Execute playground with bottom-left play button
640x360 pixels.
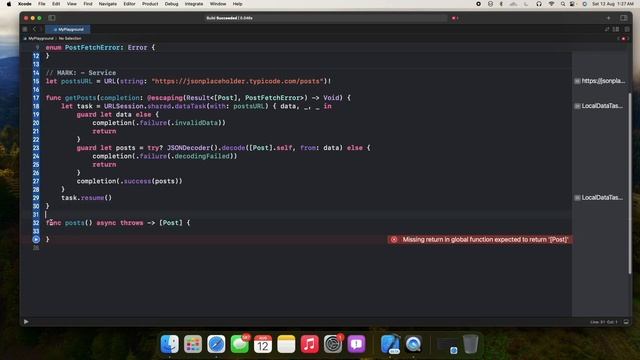point(26,322)
